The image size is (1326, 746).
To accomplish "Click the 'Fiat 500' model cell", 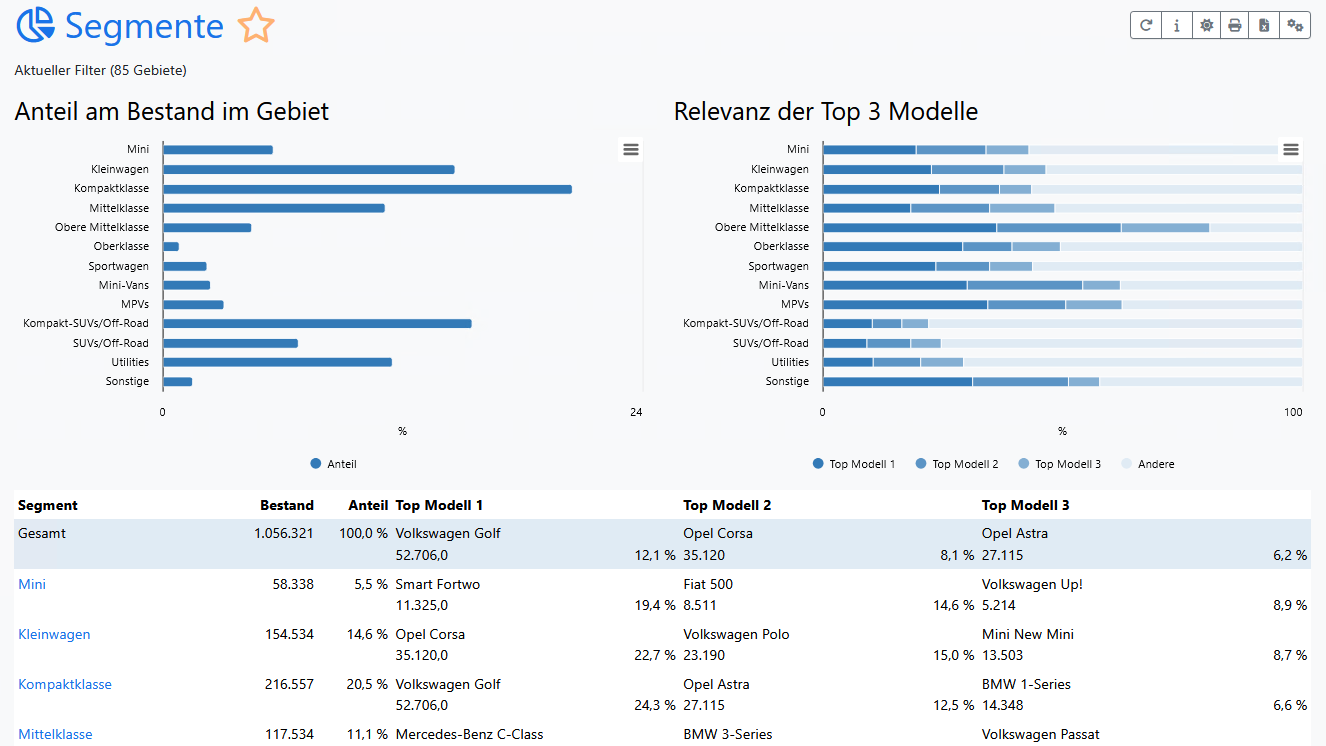I will [x=708, y=584].
